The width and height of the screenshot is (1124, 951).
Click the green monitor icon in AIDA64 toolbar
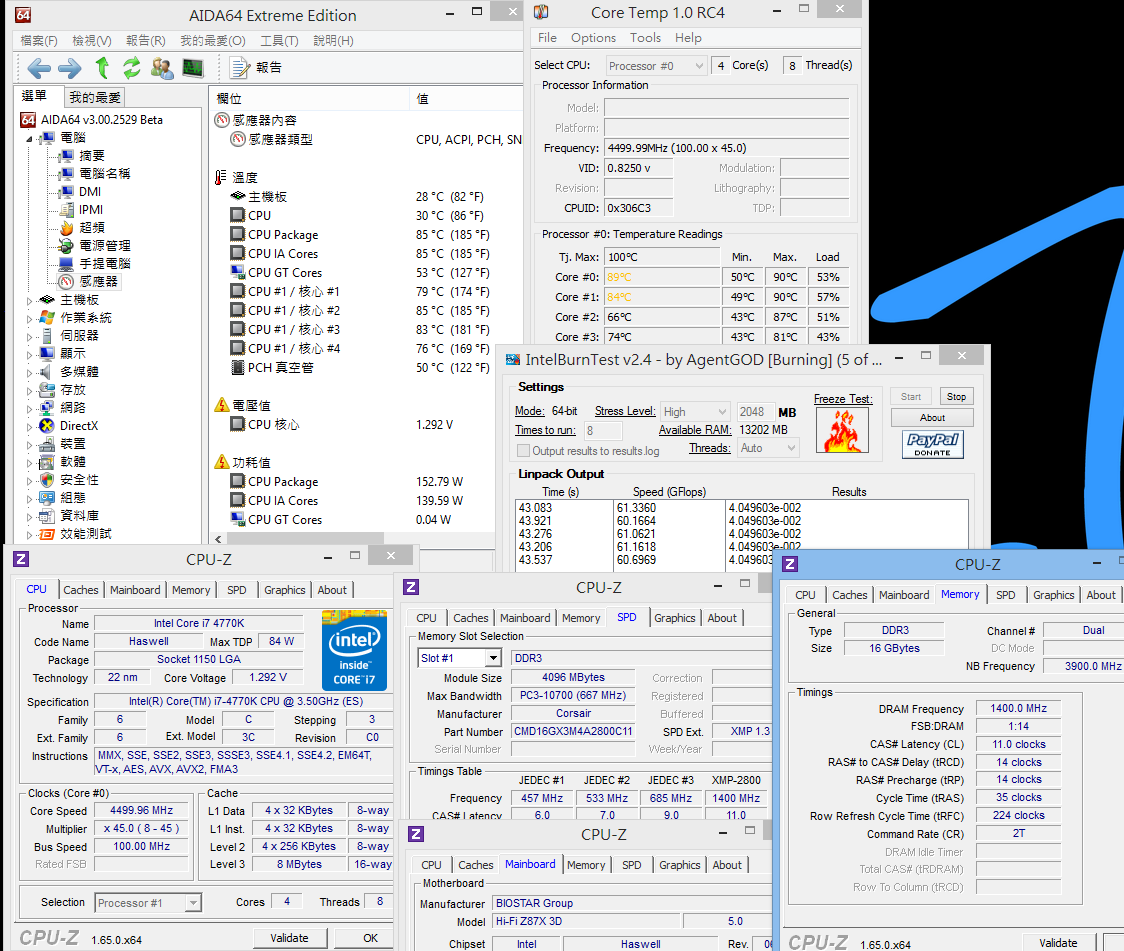click(193, 68)
